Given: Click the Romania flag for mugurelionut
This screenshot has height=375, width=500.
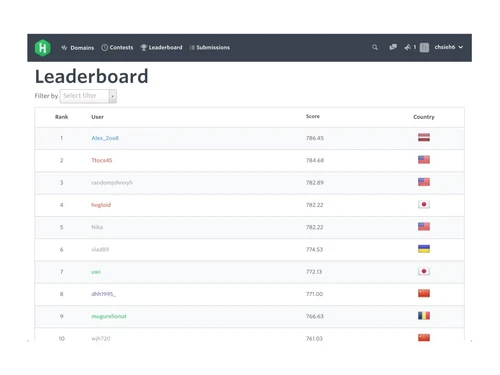Looking at the screenshot, I should coord(424,316).
